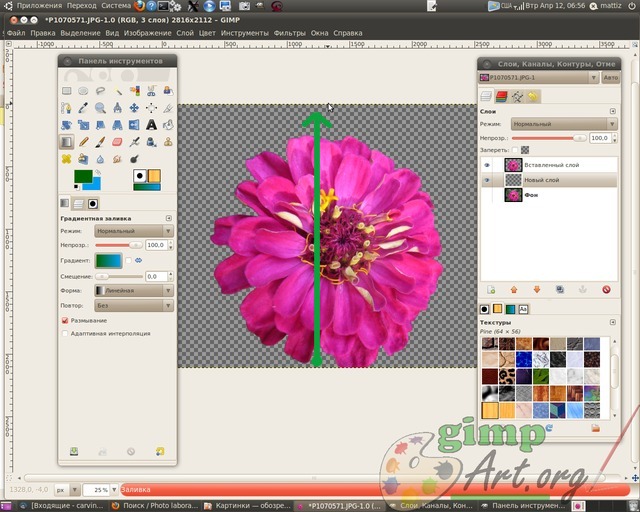The width and height of the screenshot is (640, 512).
Task: Open the Слои tab configuration arrow
Action: (x=613, y=111)
